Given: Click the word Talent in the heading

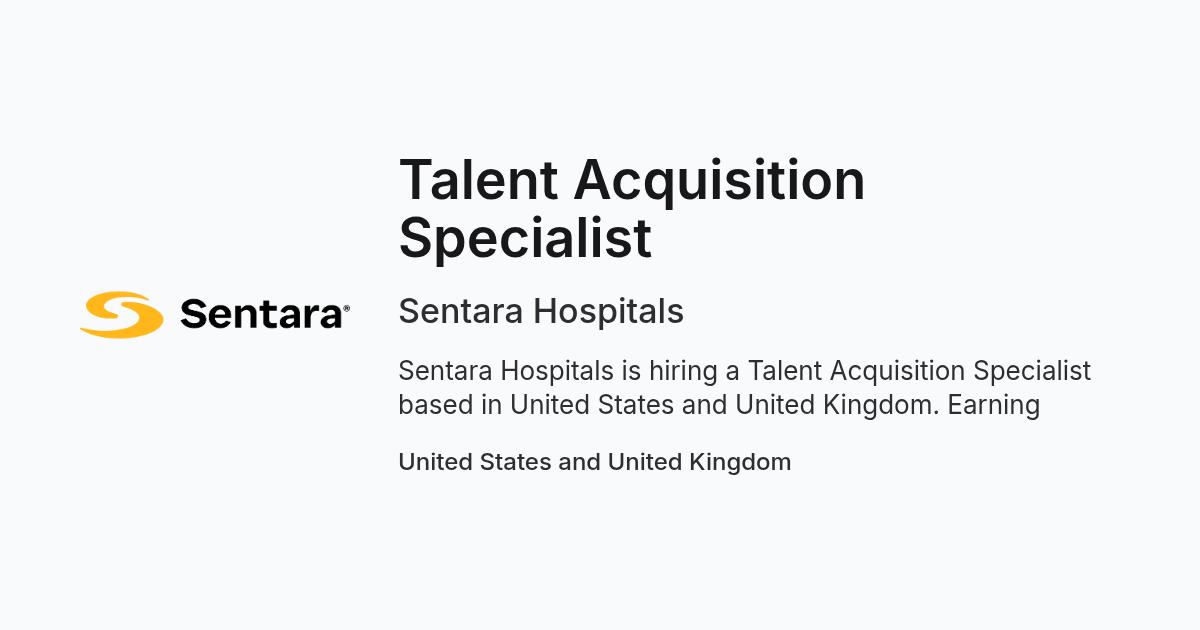Looking at the screenshot, I should [x=478, y=179].
